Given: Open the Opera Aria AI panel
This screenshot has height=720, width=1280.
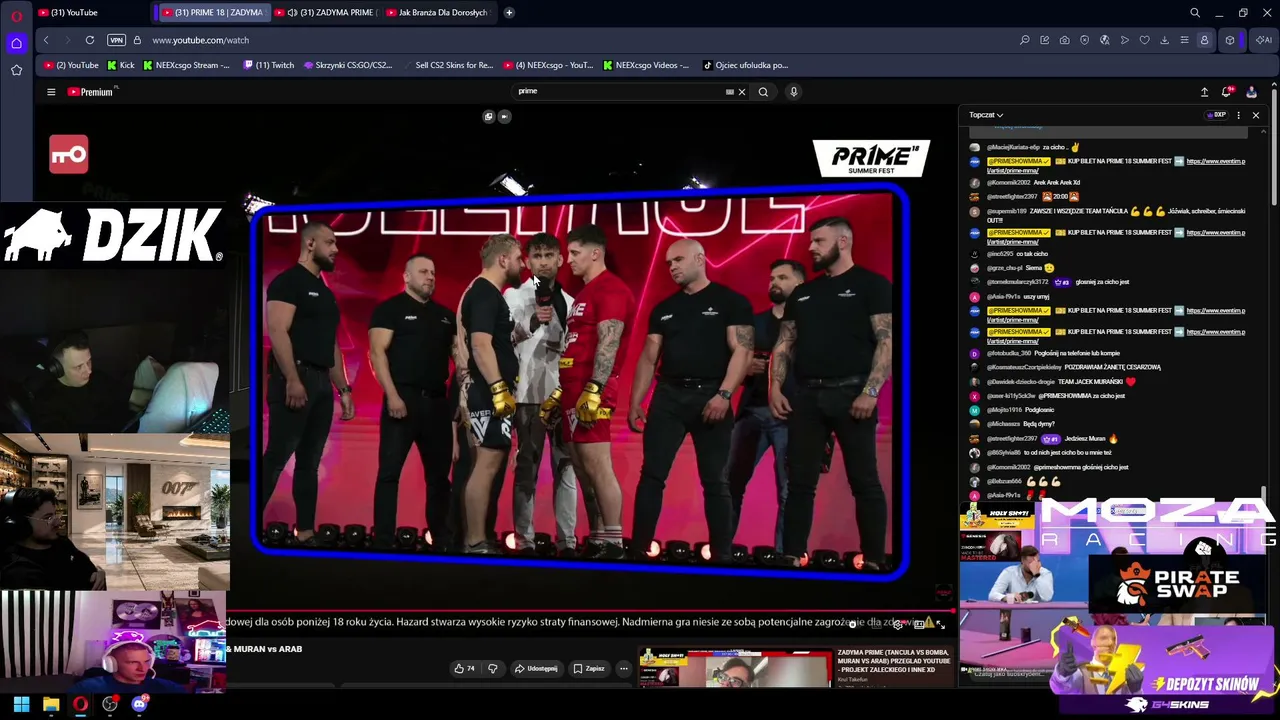Looking at the screenshot, I should point(1264,40).
